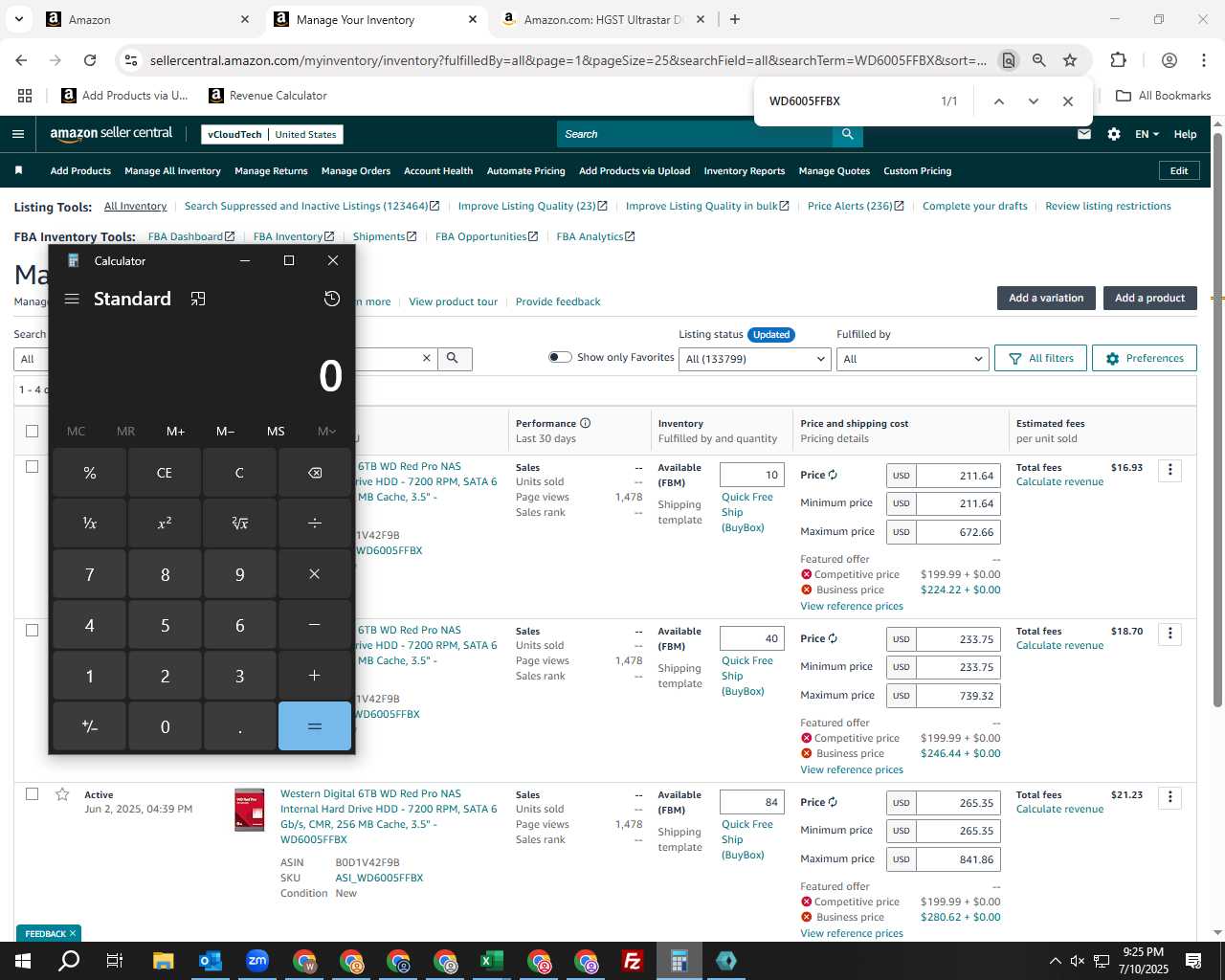1225x980 pixels.
Task: Open Manage All Inventory menu
Action: click(172, 170)
